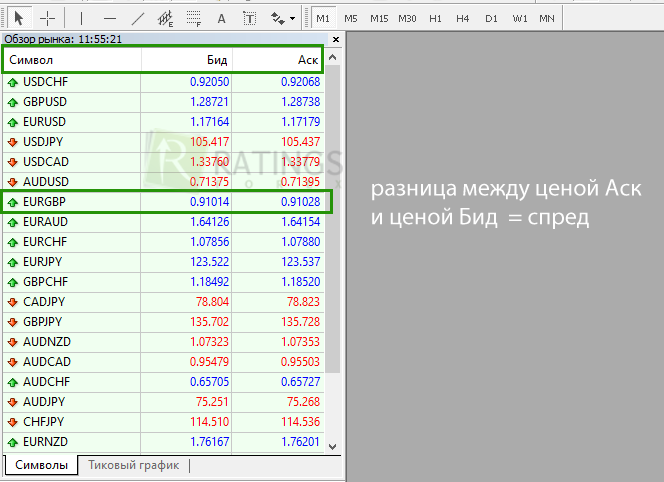Switch to M1 timeframe
The image size is (664, 482).
pos(323,18)
